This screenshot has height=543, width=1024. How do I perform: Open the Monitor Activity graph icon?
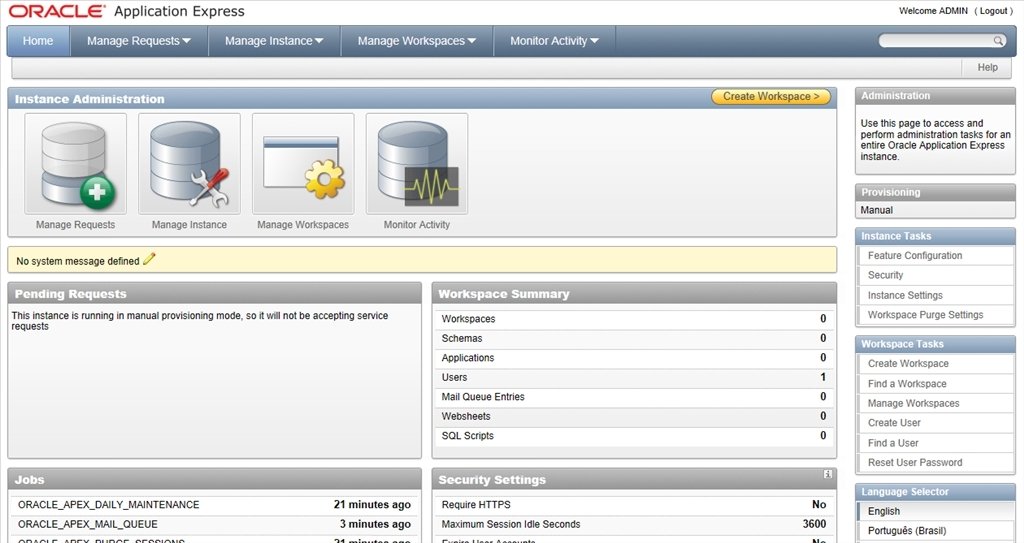[417, 163]
